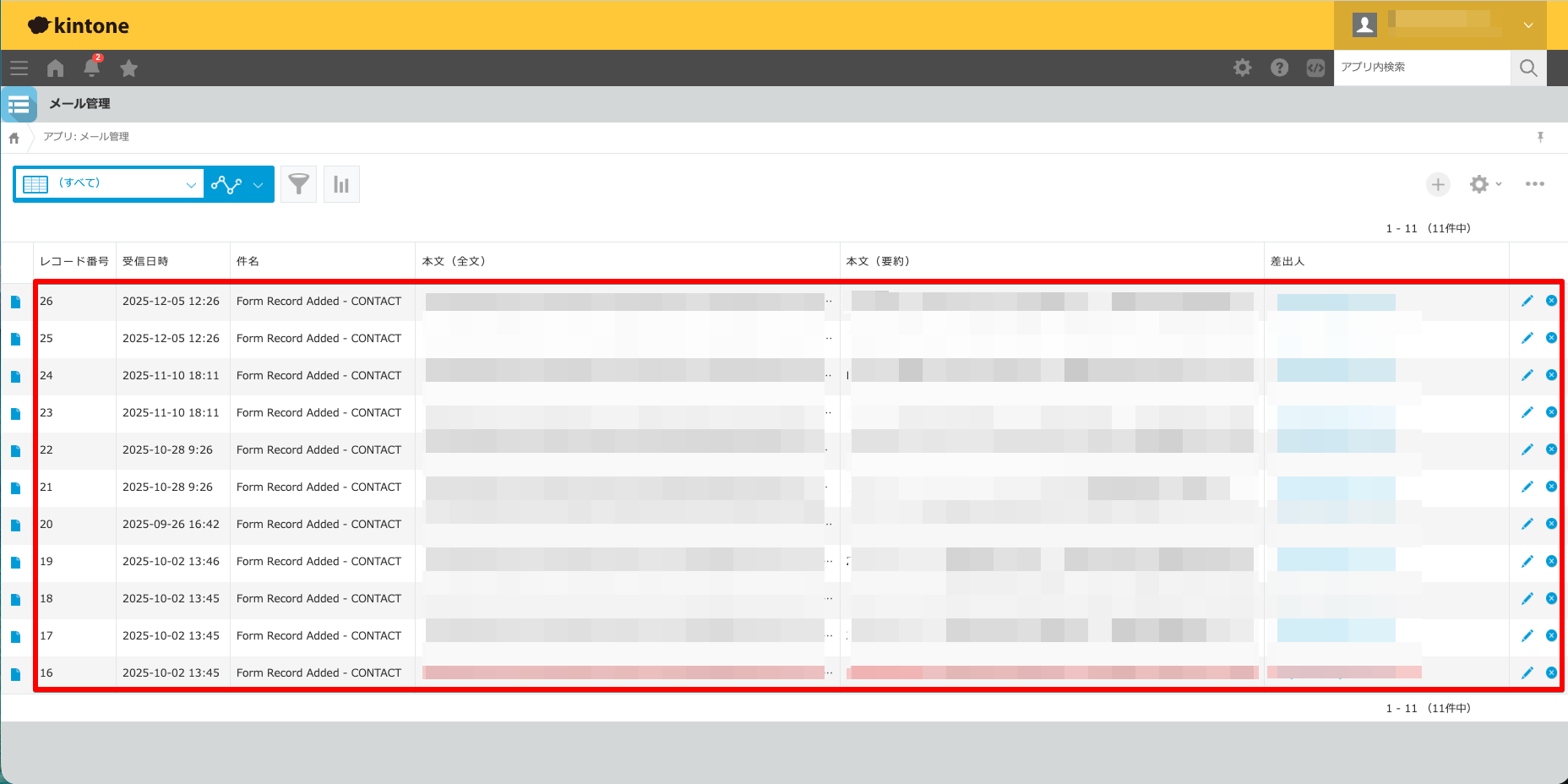Navigate via the アプリ: メール管理 breadcrumb
1568x784 pixels.
(85, 137)
